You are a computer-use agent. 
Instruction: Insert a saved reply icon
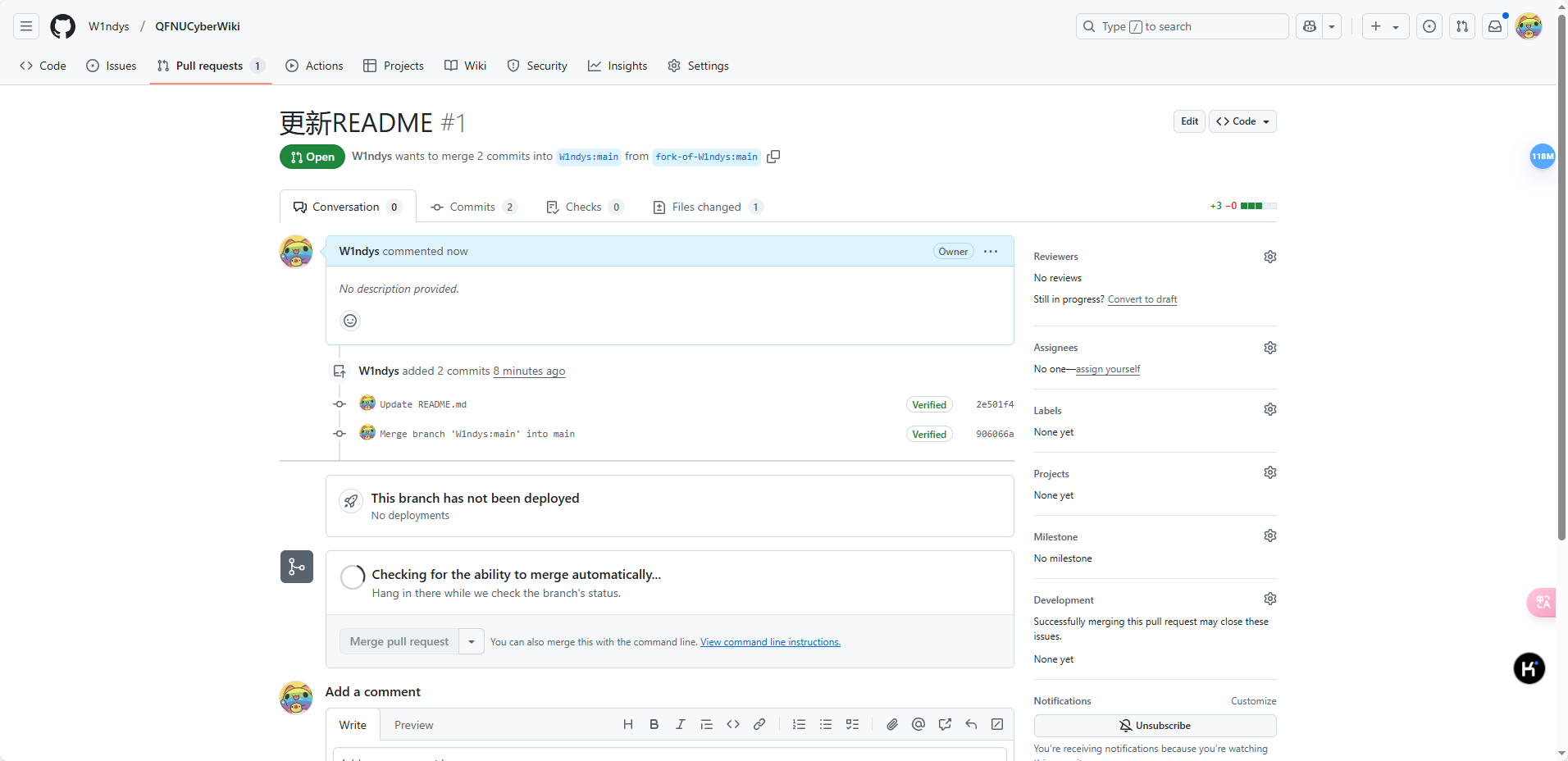pos(971,724)
